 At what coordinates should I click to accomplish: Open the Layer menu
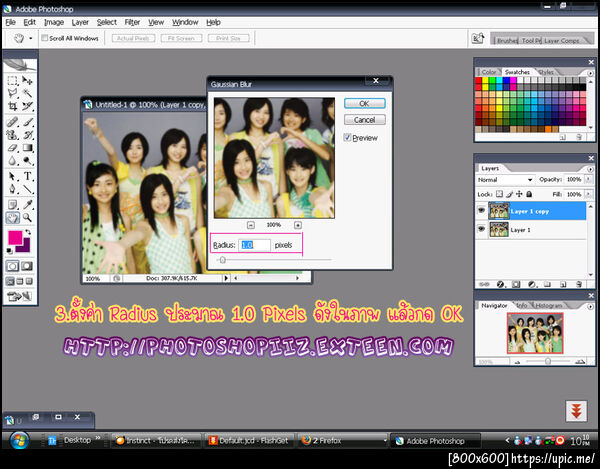point(80,22)
